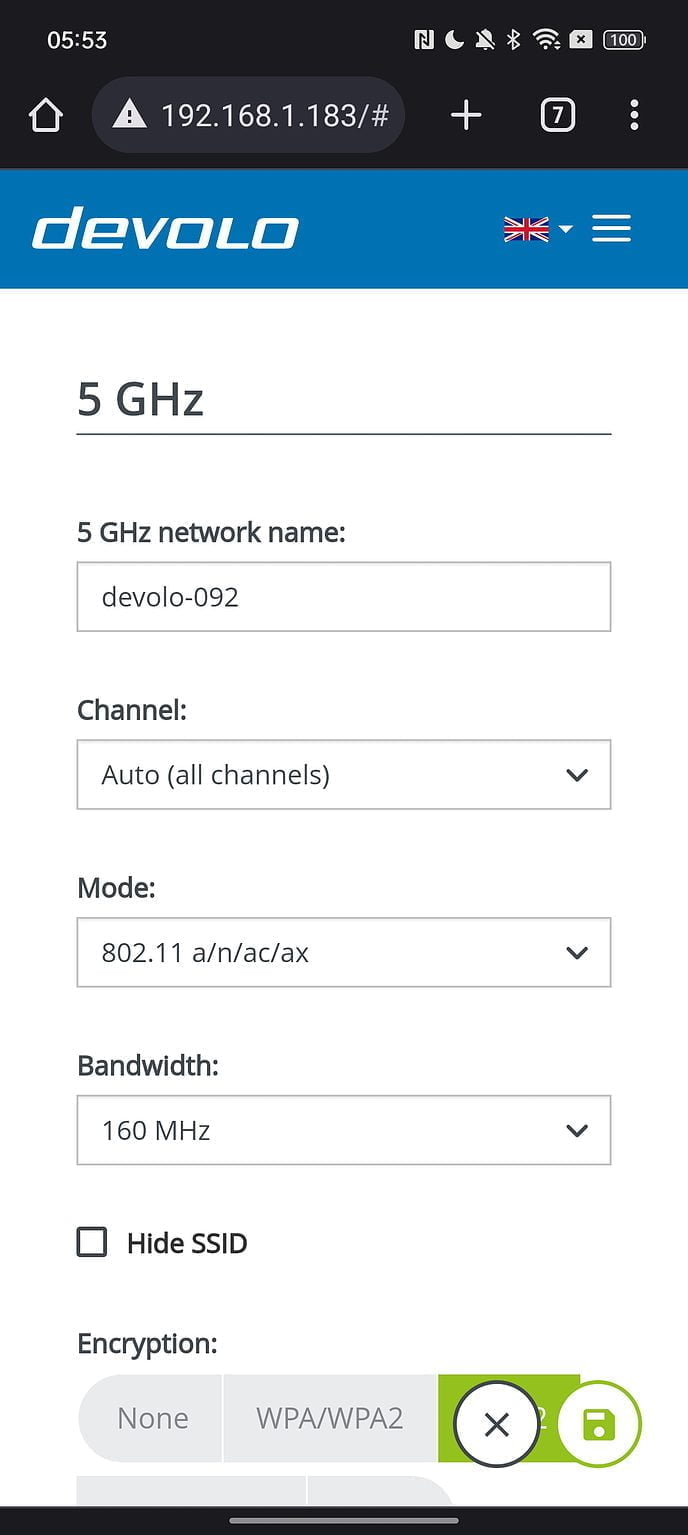Tap the green floppy-disk save icon
This screenshot has height=1535, width=688.
click(x=598, y=1421)
